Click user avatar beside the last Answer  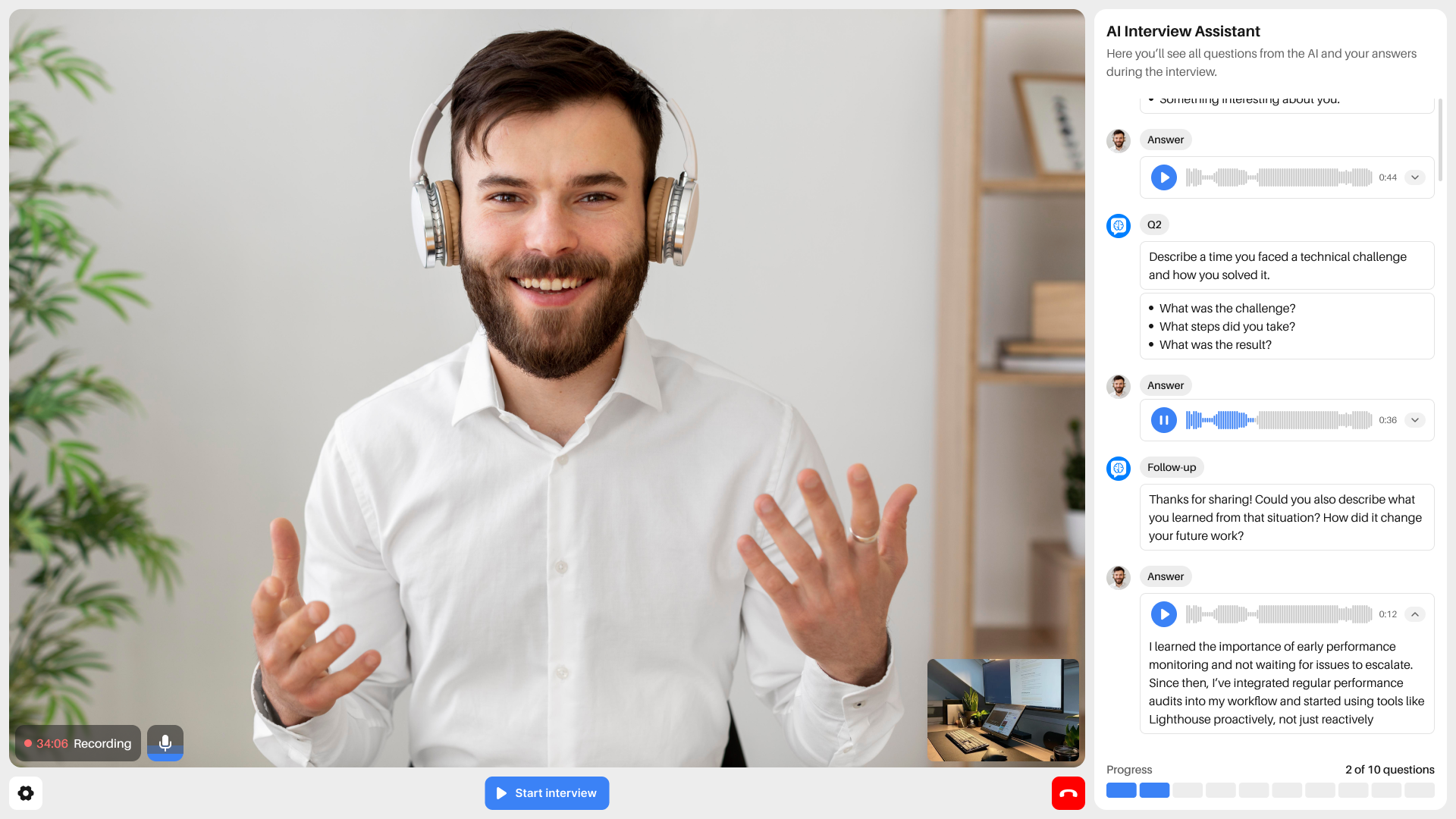(1118, 577)
